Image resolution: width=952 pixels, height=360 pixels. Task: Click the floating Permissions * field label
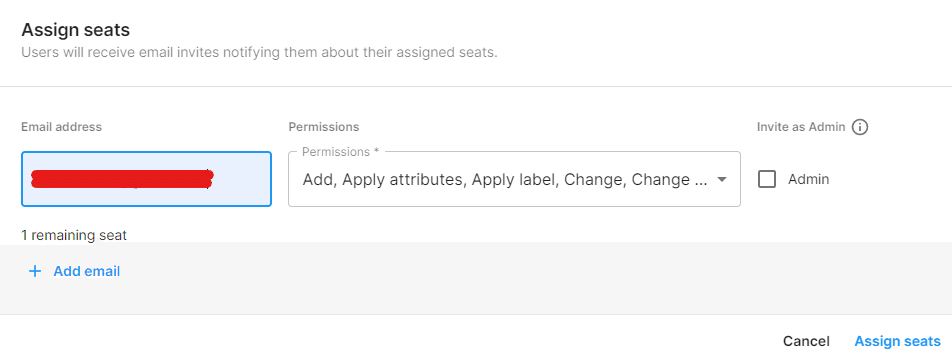coord(341,152)
